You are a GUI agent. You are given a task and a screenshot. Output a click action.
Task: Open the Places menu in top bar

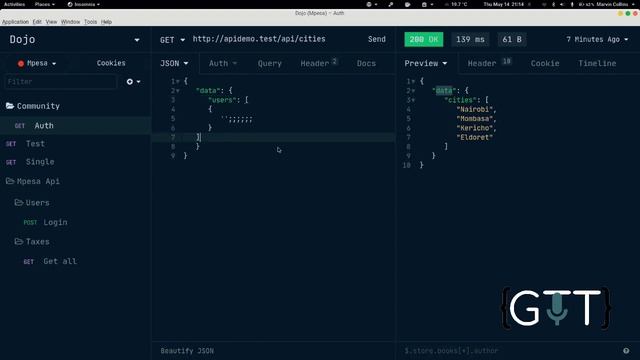pos(44,4)
